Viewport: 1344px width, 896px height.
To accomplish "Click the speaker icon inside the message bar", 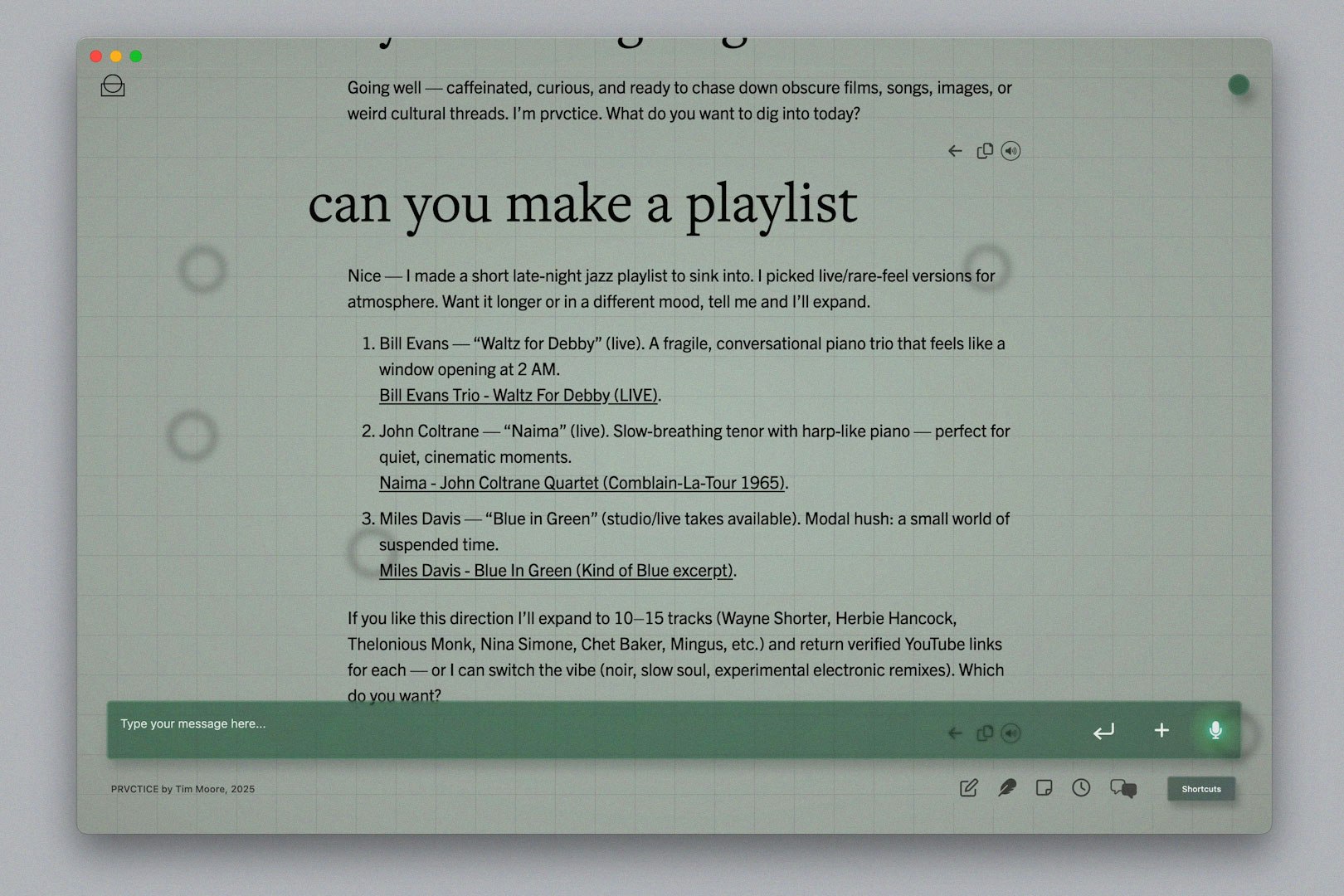I will click(x=1010, y=733).
